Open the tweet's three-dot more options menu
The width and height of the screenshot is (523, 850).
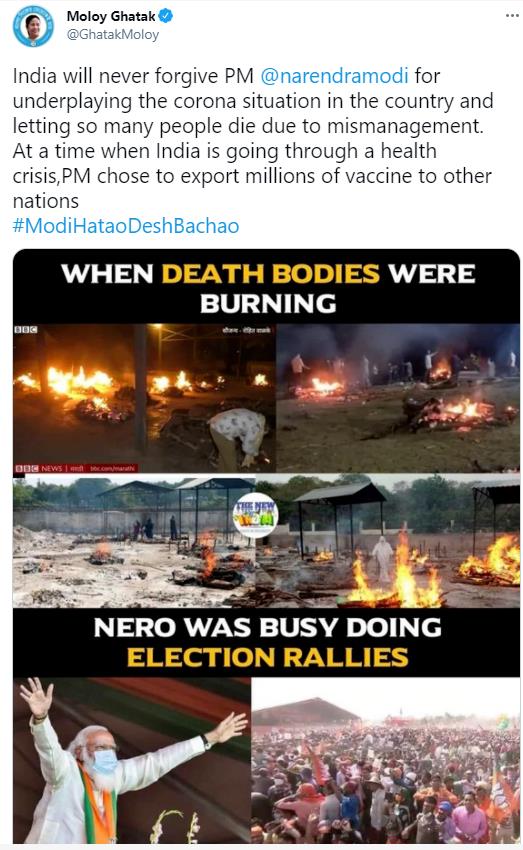point(512,16)
